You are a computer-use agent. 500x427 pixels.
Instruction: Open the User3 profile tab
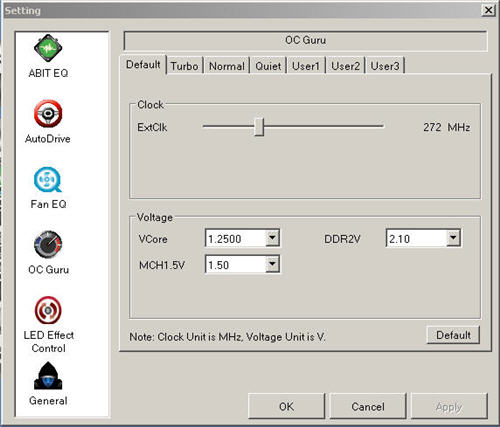[x=385, y=66]
